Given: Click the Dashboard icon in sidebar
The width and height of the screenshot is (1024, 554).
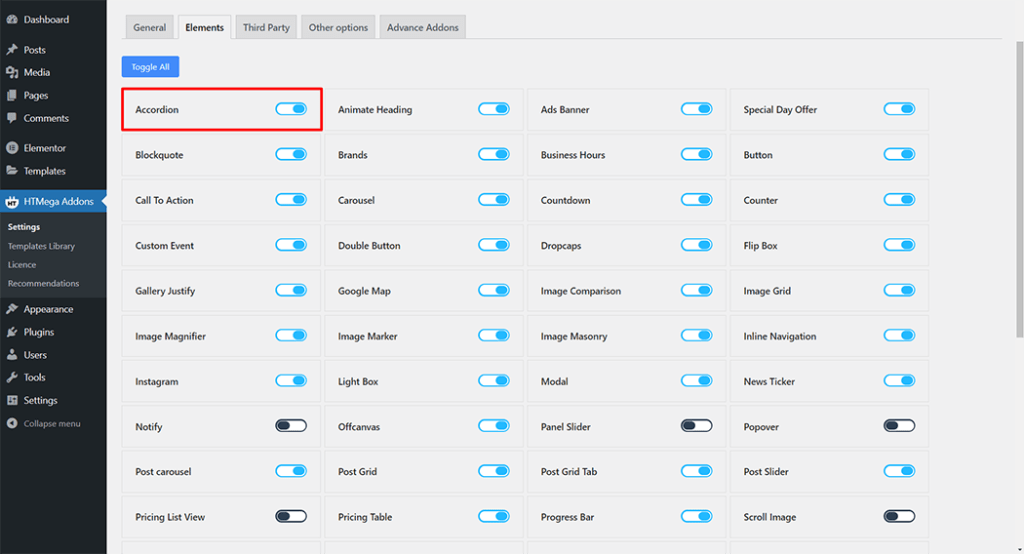Looking at the screenshot, I should pyautogui.click(x=12, y=20).
